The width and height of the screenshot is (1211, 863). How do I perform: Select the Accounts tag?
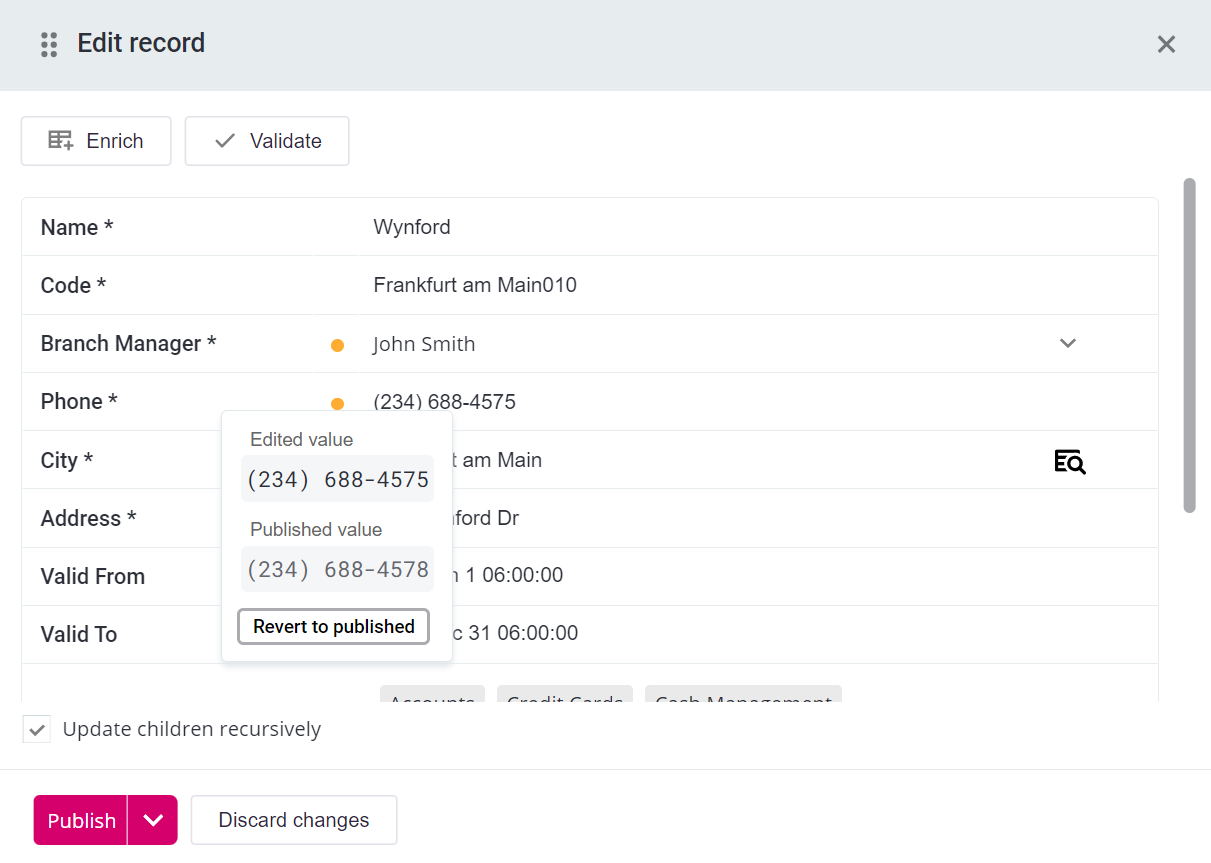tap(432, 698)
